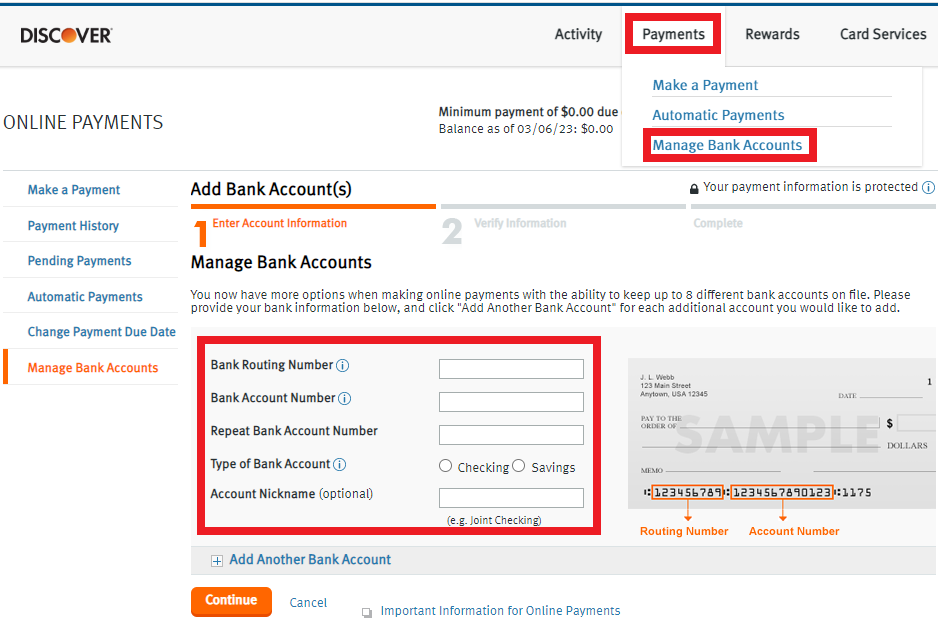Open the Rewards menu

pyautogui.click(x=772, y=34)
